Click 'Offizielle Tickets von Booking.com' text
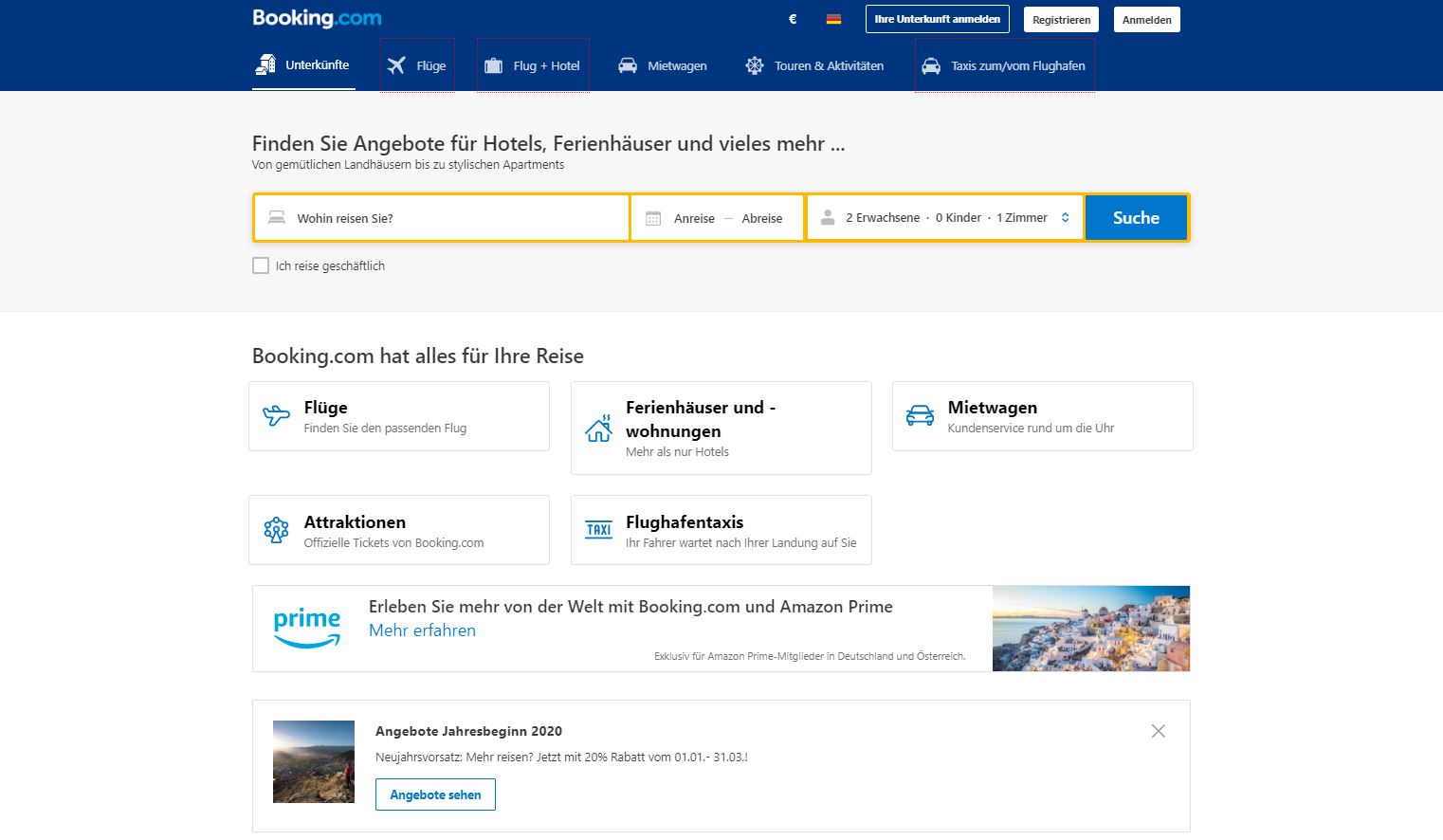The image size is (1443, 840). [x=393, y=543]
